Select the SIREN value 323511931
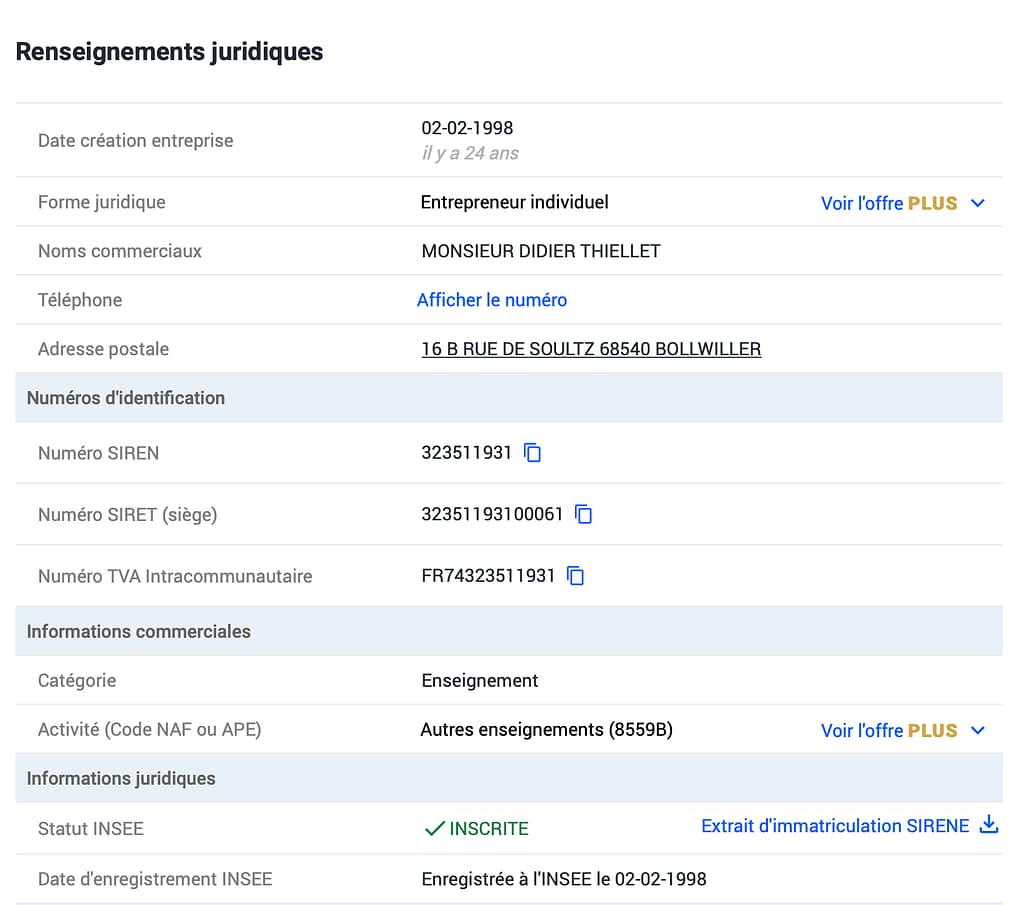Image resolution: width=1024 pixels, height=905 pixels. click(466, 453)
